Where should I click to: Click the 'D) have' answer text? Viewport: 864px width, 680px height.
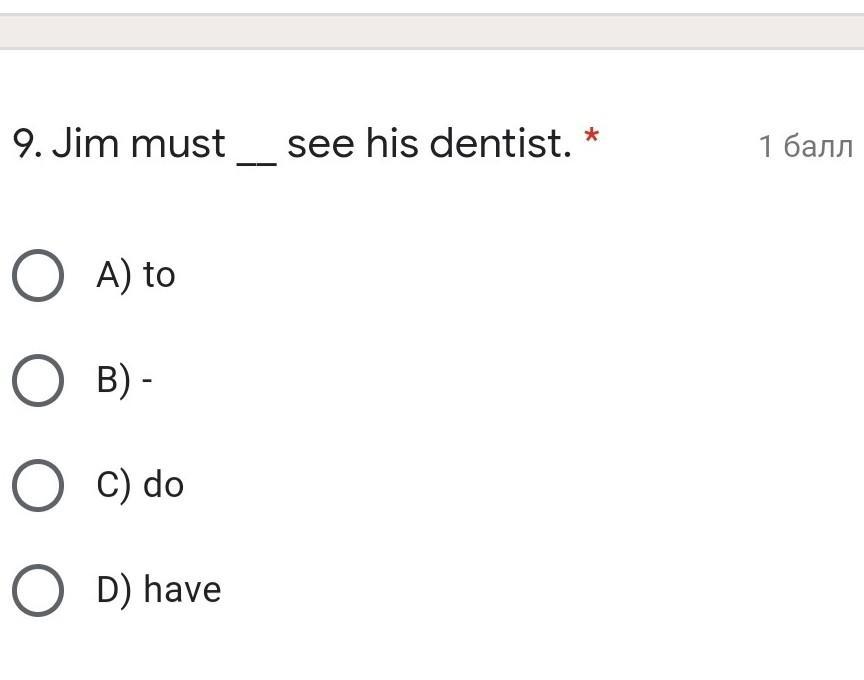(158, 589)
